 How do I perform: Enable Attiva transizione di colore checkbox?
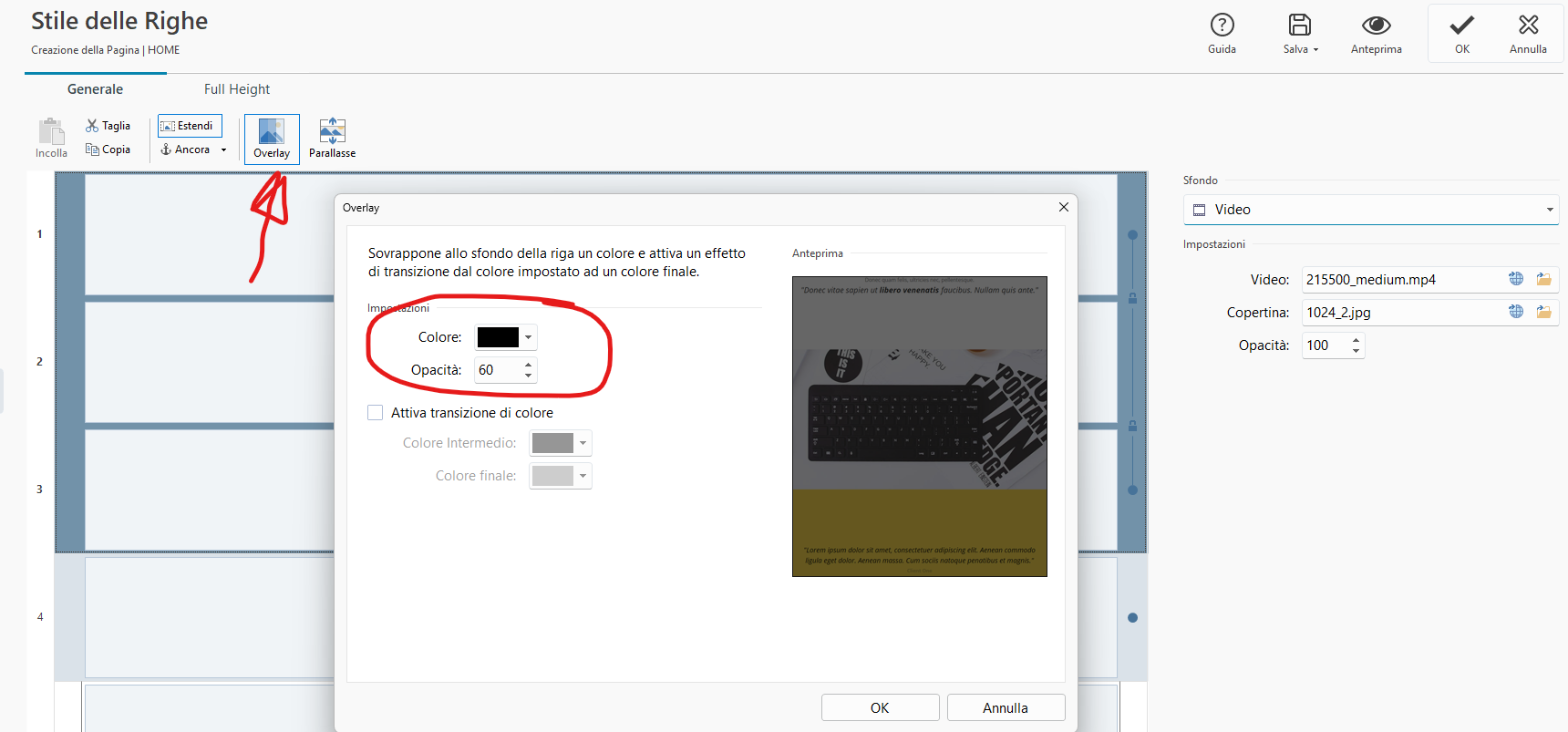tap(376, 413)
